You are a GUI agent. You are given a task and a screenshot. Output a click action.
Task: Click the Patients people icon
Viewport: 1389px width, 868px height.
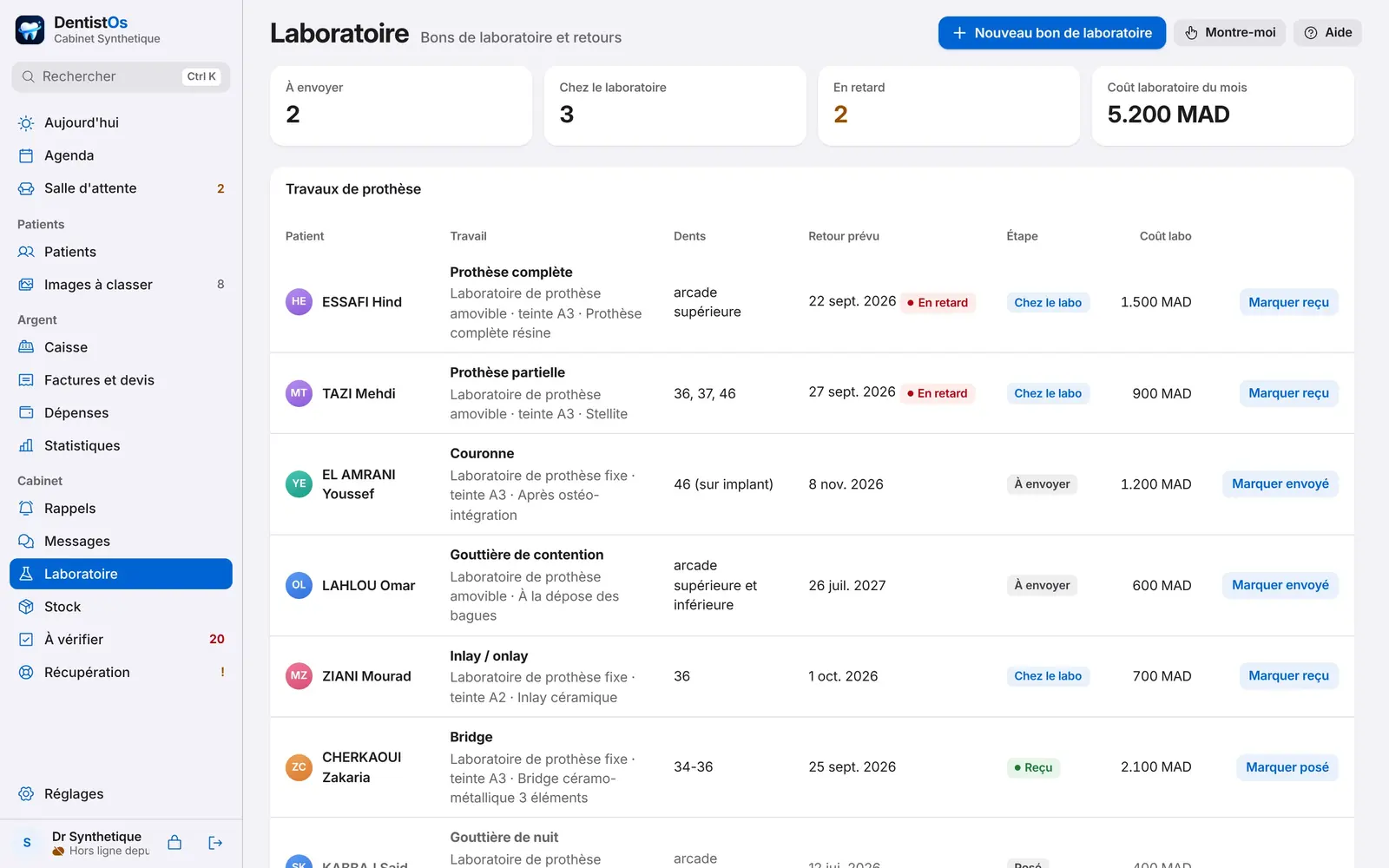point(26,252)
